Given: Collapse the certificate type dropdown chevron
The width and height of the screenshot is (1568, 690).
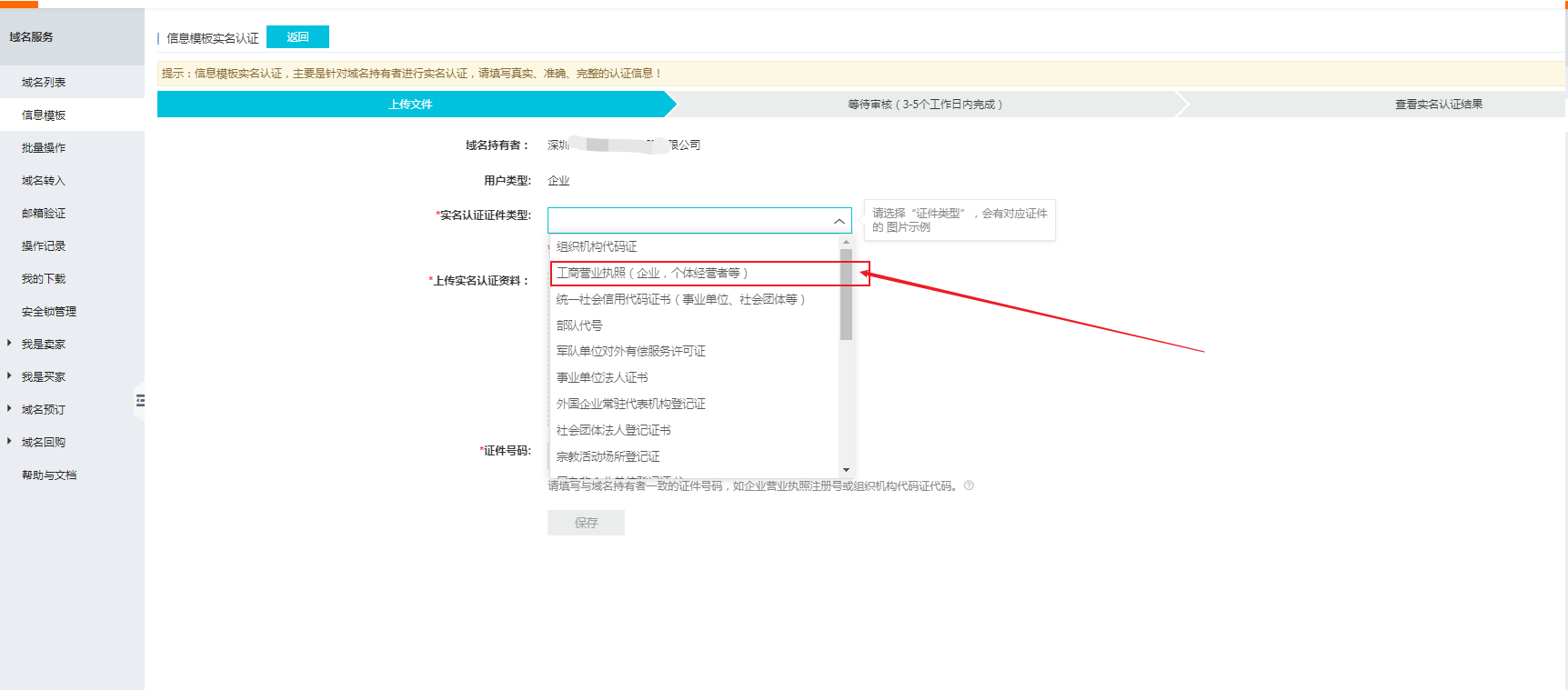Looking at the screenshot, I should tap(839, 221).
